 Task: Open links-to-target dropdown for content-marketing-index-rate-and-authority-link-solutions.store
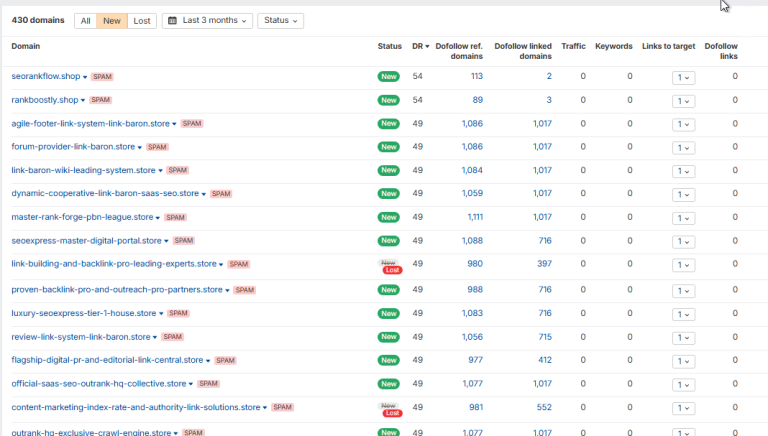[683, 408]
